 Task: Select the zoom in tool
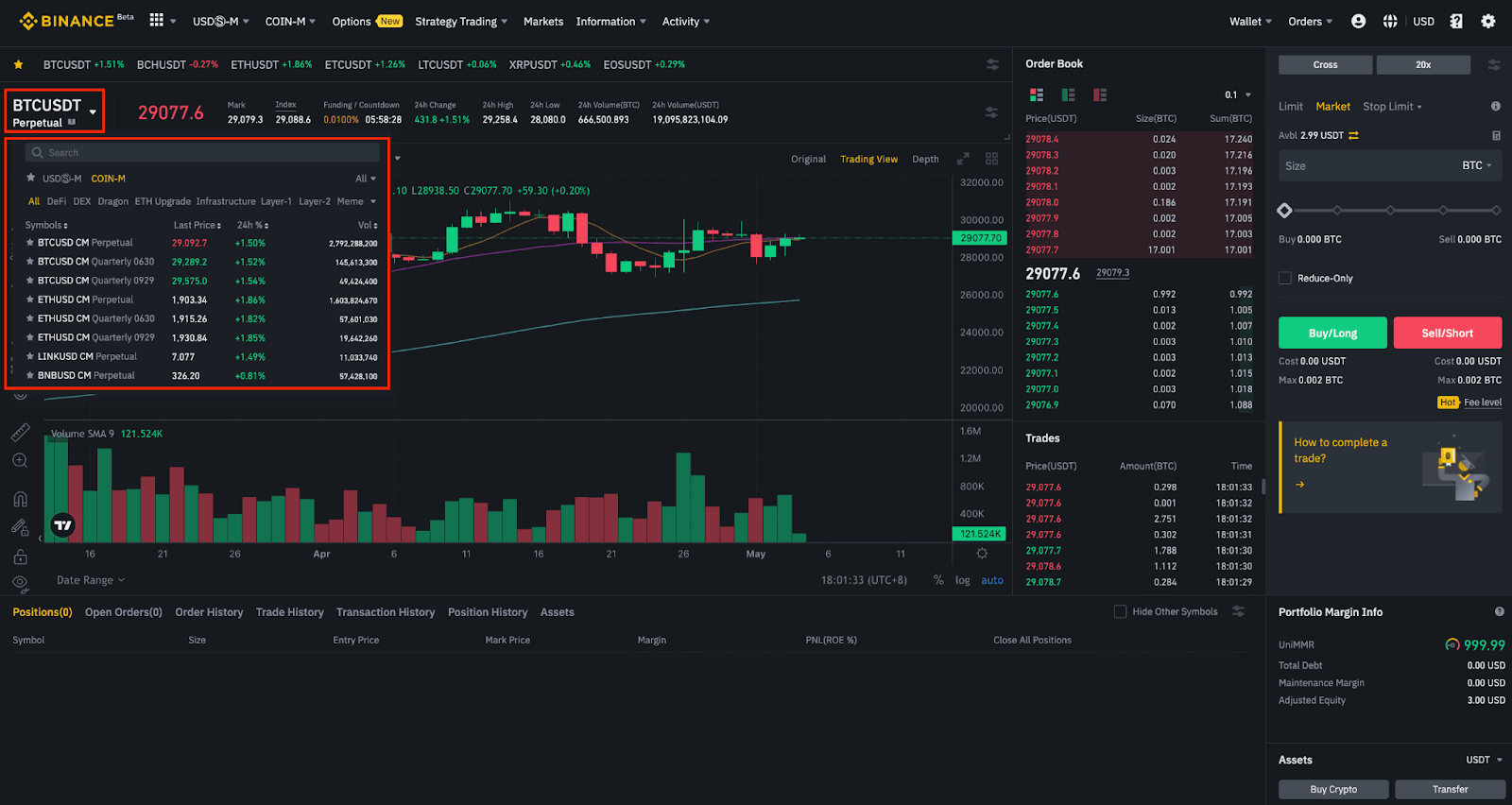click(x=20, y=461)
